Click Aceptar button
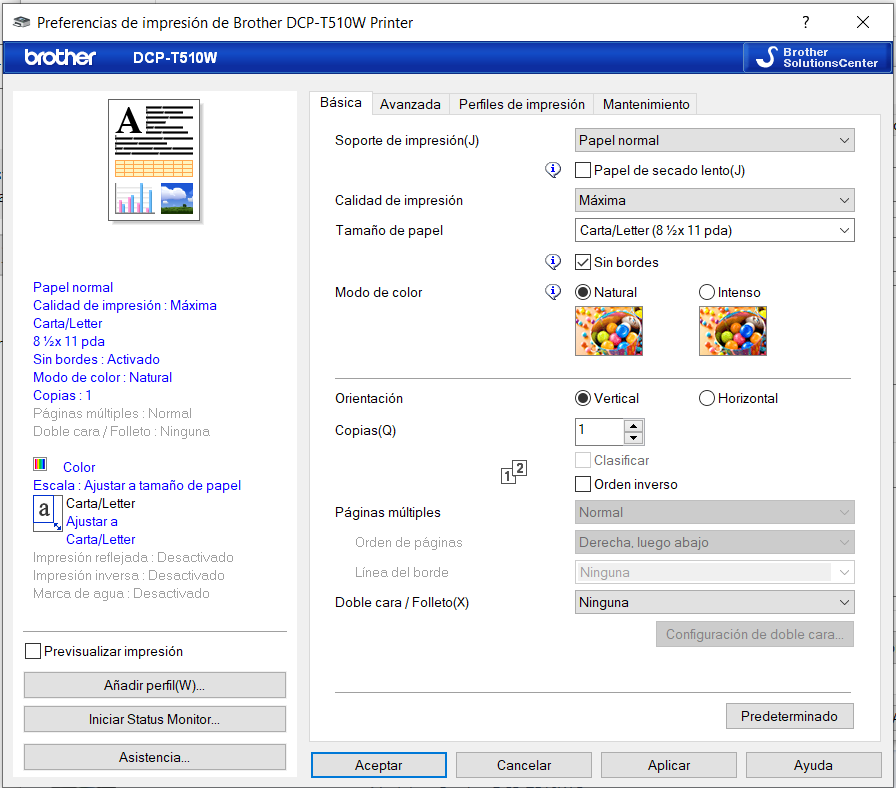This screenshot has height=788, width=896. [379, 765]
